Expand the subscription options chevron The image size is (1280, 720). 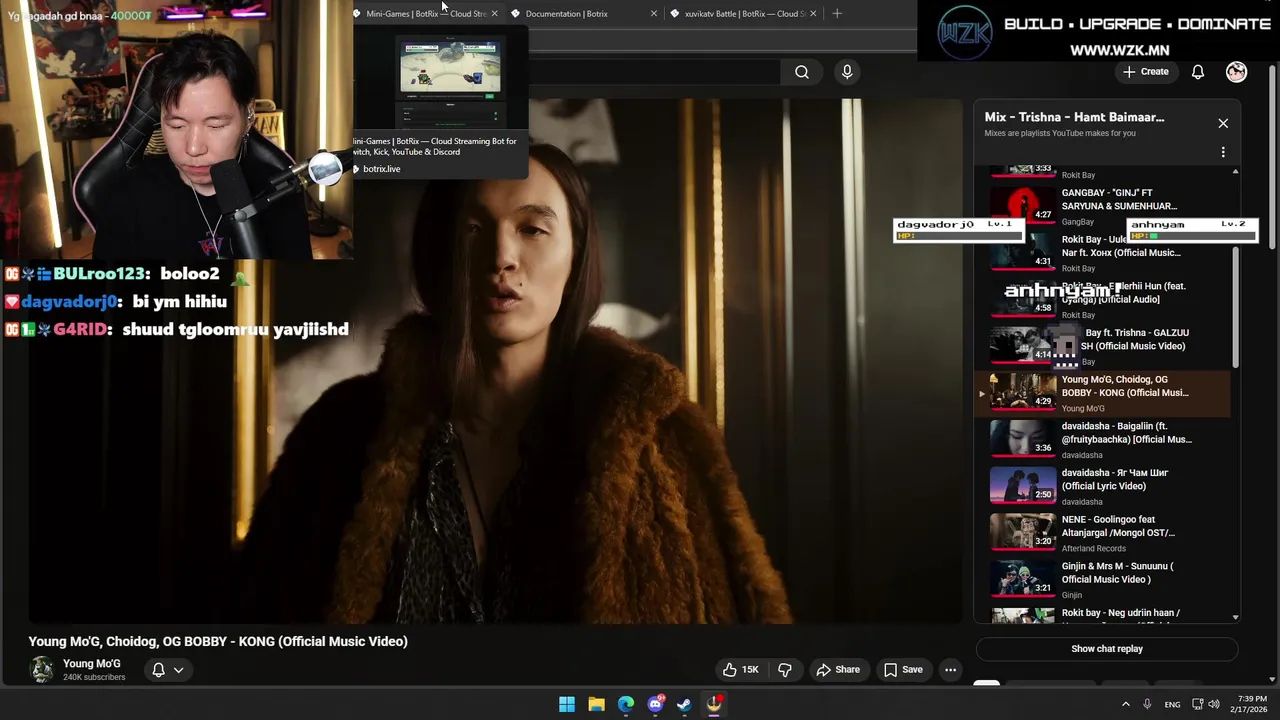click(179, 670)
